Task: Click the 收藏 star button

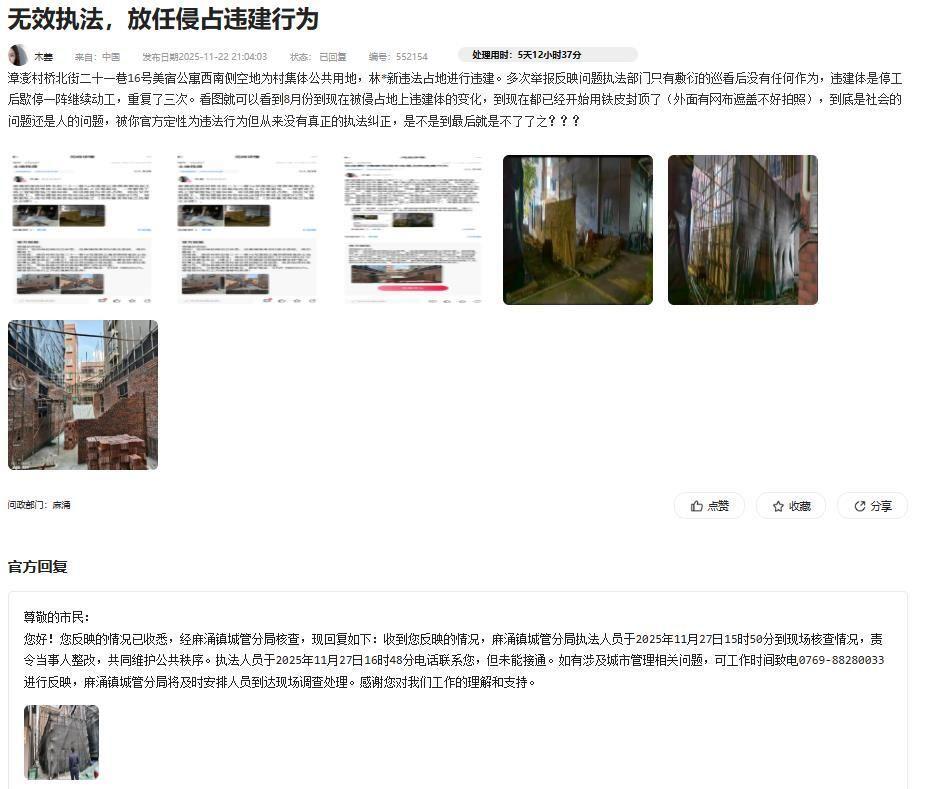Action: tap(790, 506)
